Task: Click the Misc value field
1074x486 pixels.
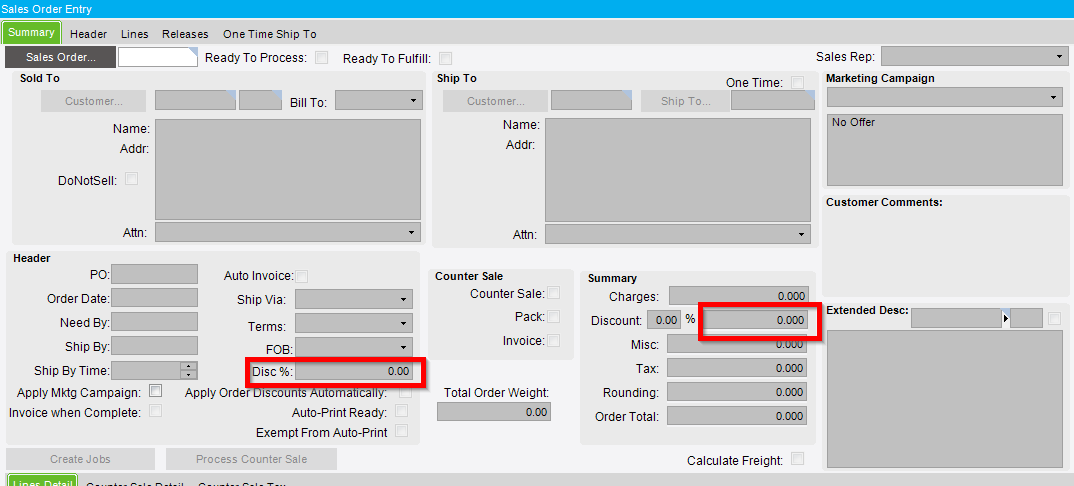Action: coord(737,344)
